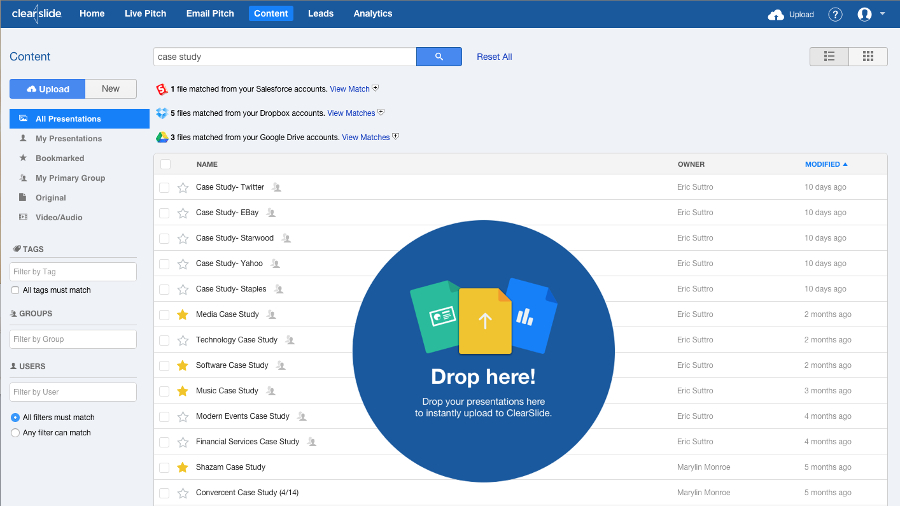
Task: Check the box for Case Study- Twitter
Action: click(x=164, y=188)
